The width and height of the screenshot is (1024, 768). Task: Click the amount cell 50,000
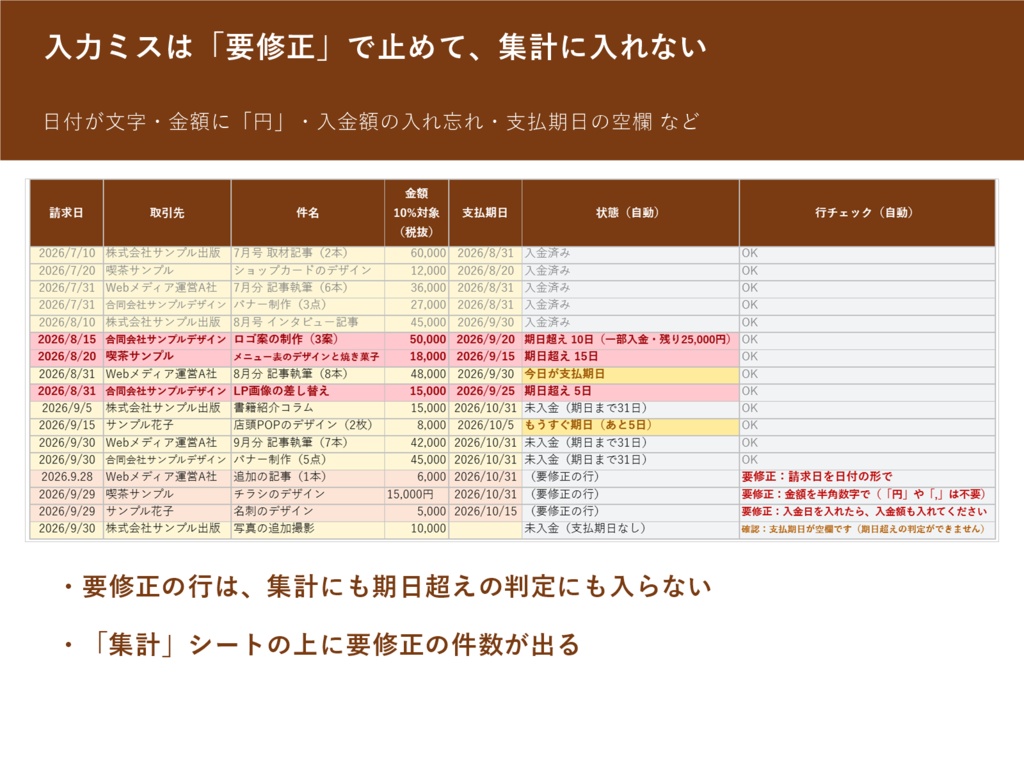tap(417, 340)
